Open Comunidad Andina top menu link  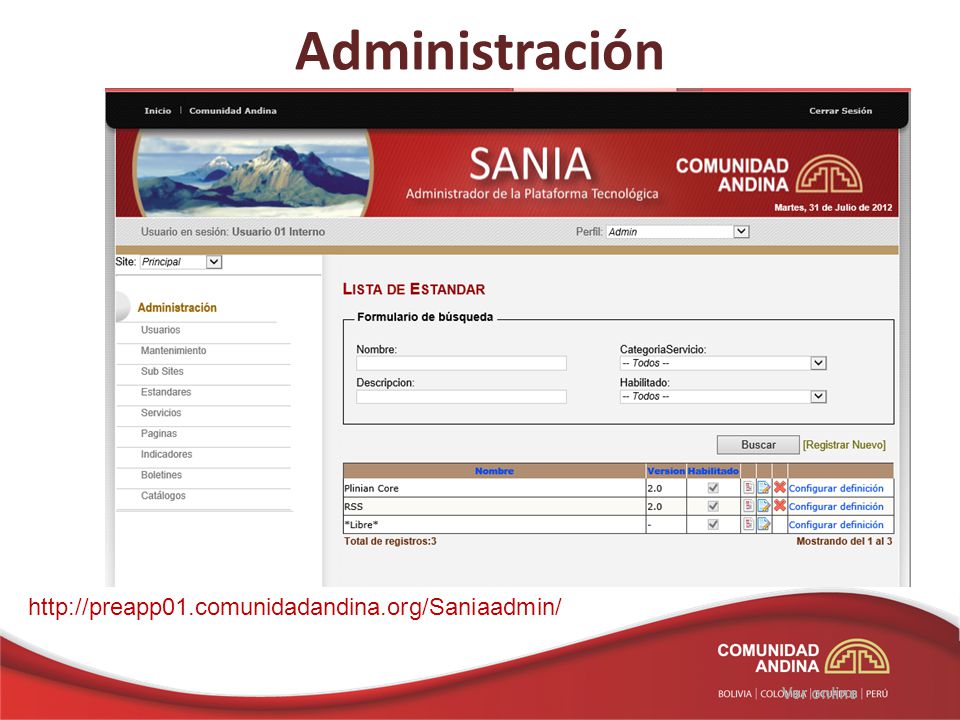coord(233,111)
